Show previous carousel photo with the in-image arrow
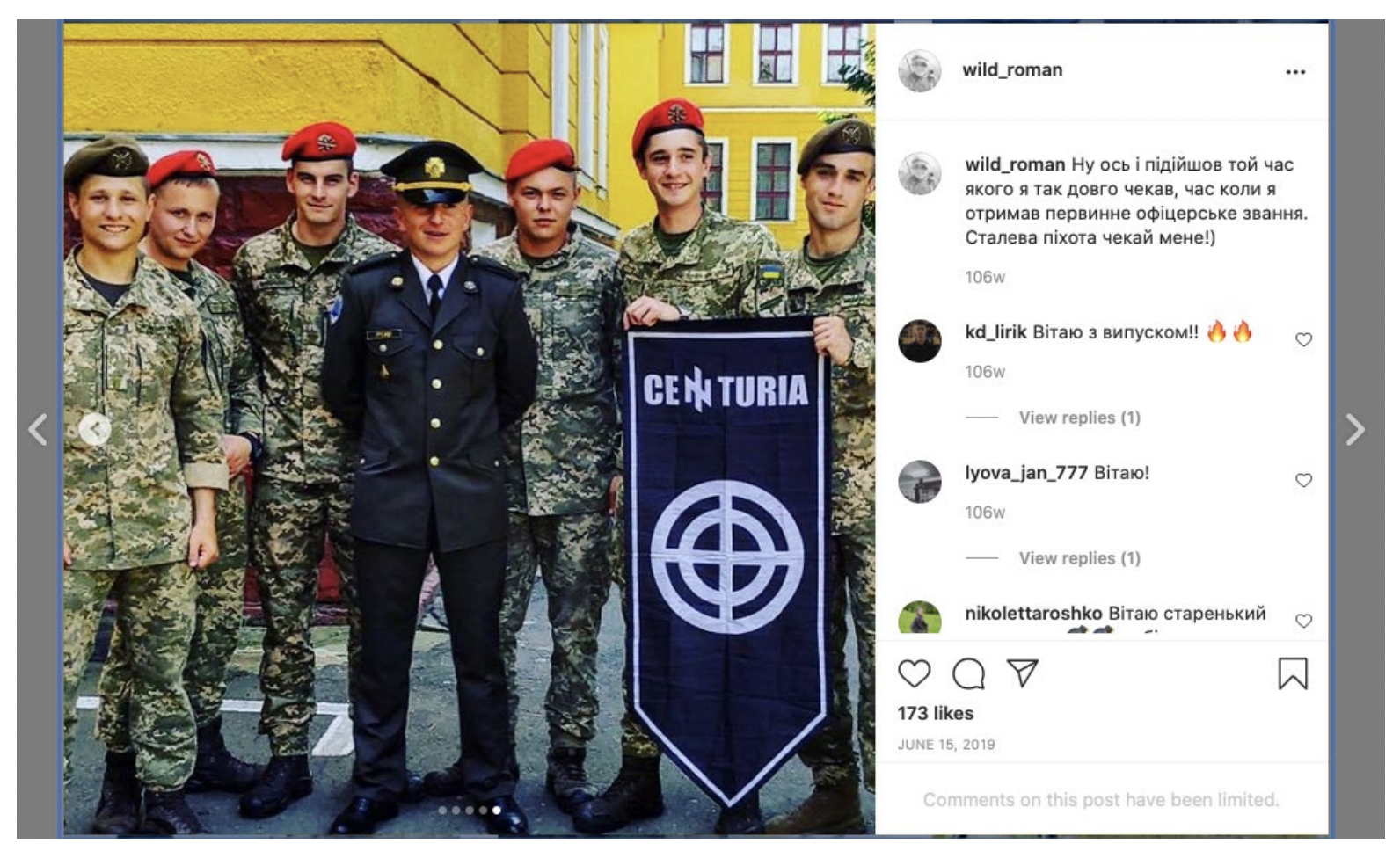The image size is (1400, 851). point(95,429)
